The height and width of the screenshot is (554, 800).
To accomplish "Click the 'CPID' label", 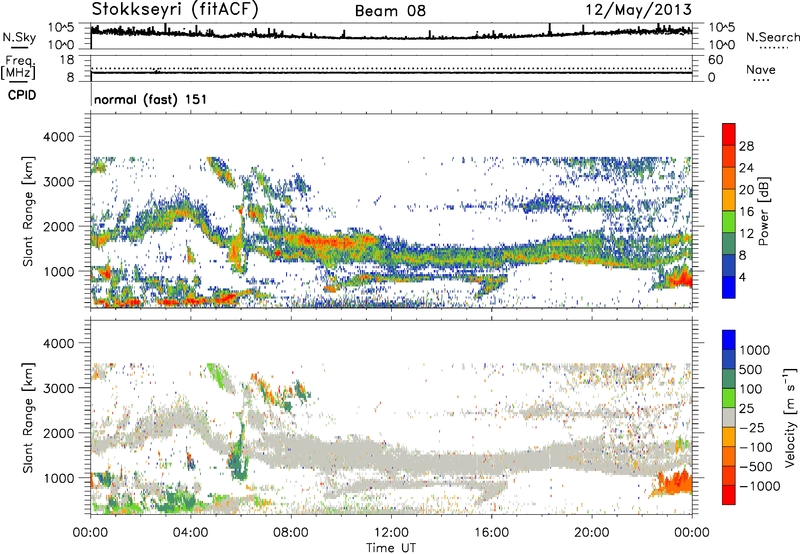I will pyautogui.click(x=22, y=95).
